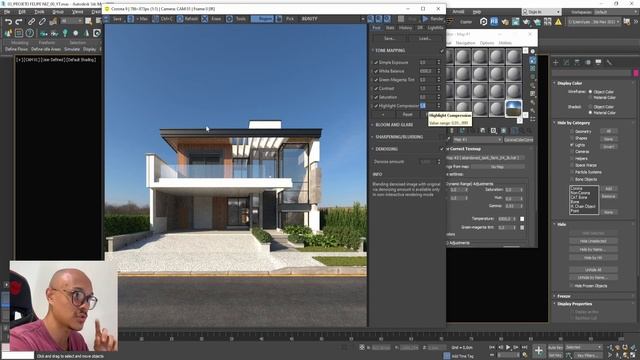Collapse the Hide by Category rollout
640x360 pixels.
(x=573, y=123)
